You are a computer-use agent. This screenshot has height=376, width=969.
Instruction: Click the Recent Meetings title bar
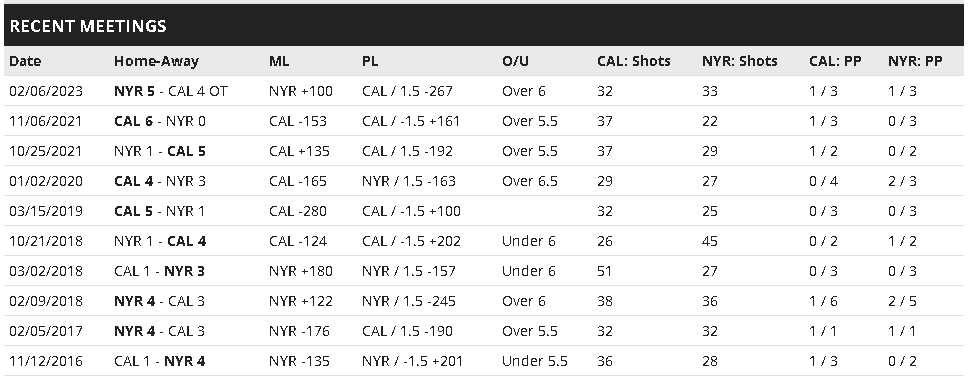484,25
